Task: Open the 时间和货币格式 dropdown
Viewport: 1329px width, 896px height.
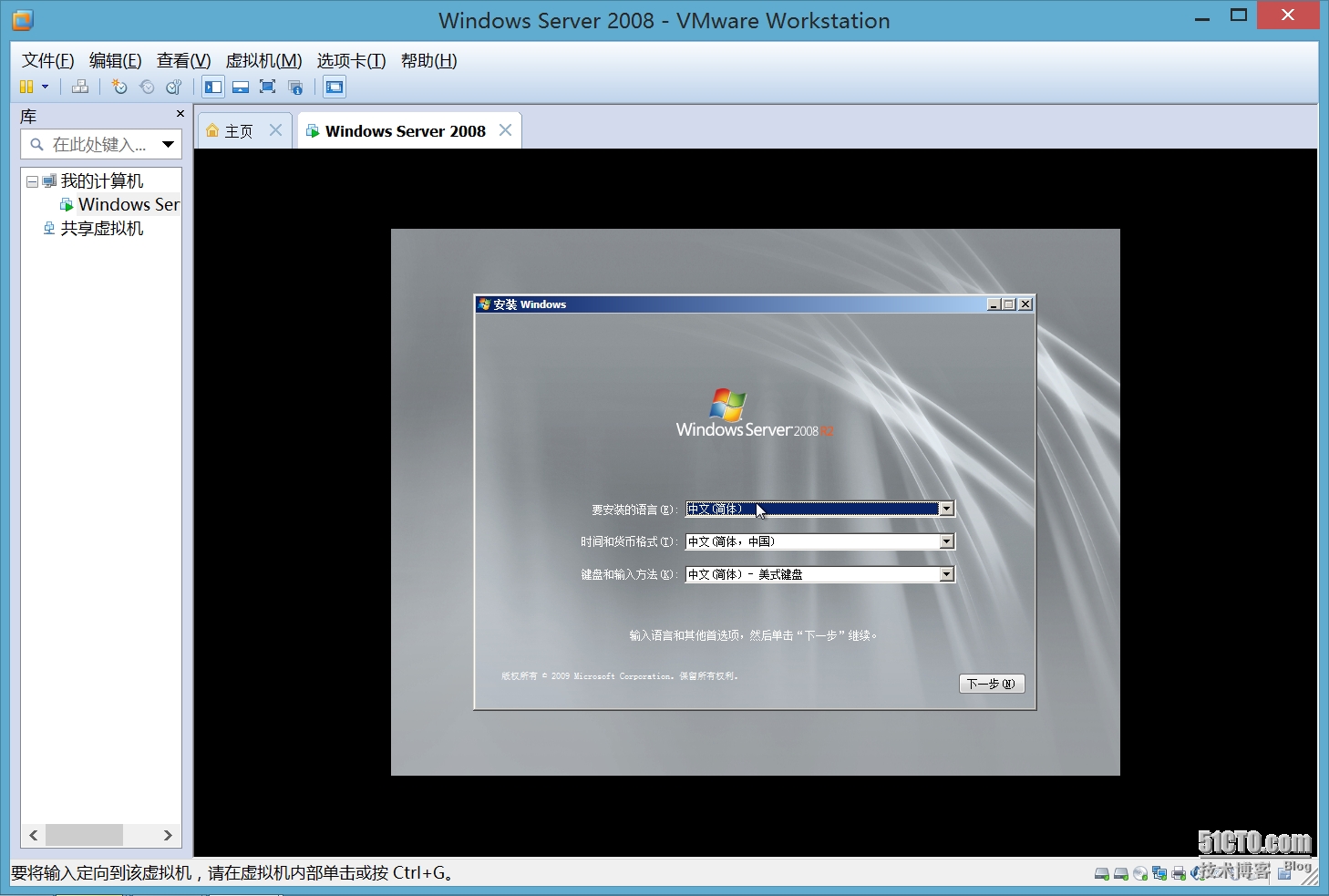Action: point(946,541)
